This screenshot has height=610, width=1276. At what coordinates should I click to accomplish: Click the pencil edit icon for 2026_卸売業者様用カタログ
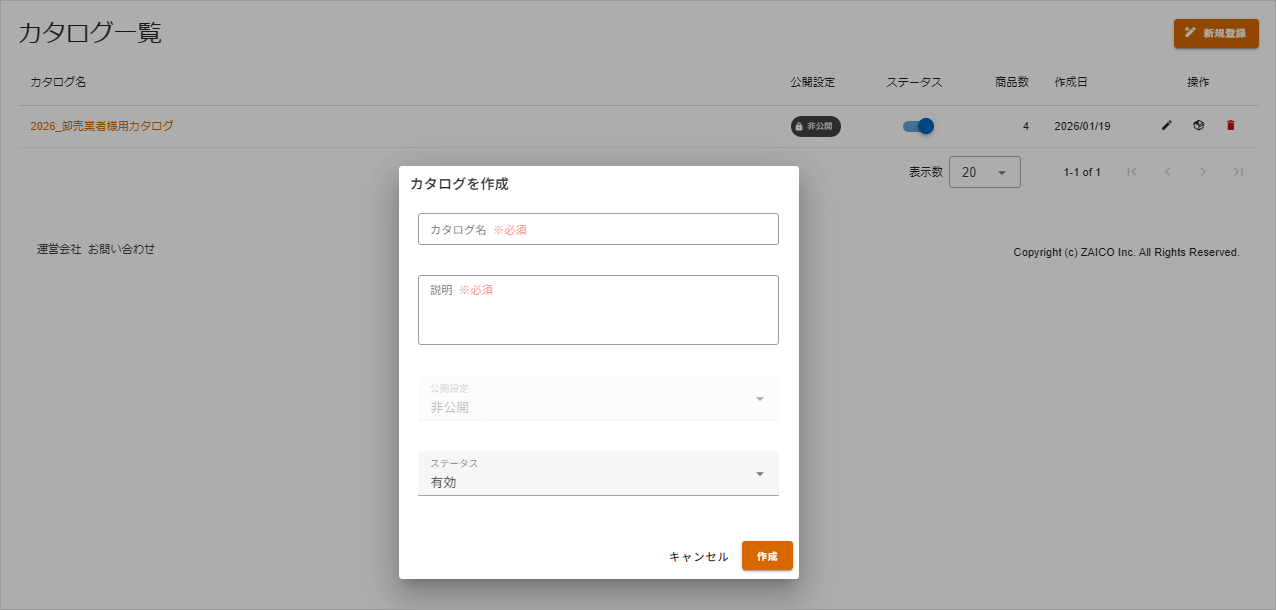point(1166,126)
